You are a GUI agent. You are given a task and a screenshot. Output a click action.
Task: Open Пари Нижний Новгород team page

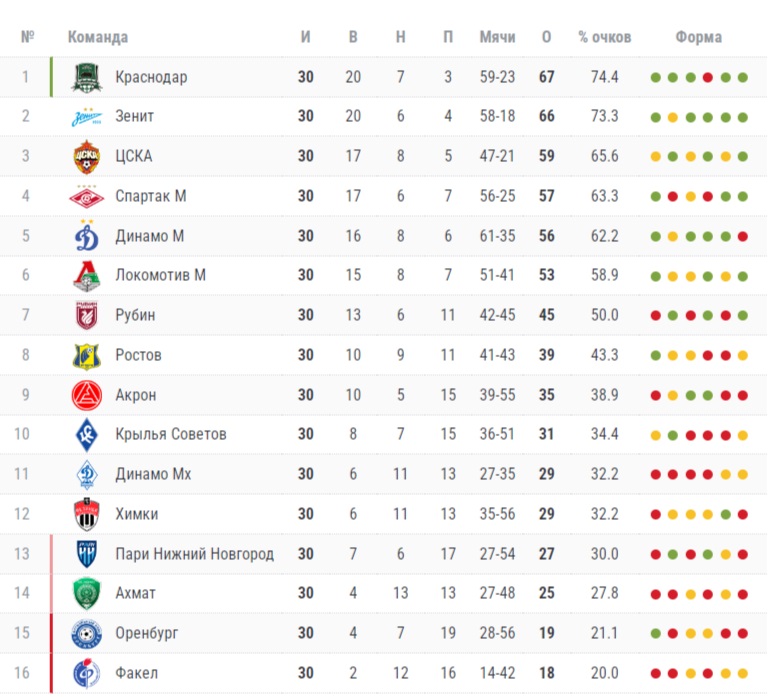tap(194, 554)
